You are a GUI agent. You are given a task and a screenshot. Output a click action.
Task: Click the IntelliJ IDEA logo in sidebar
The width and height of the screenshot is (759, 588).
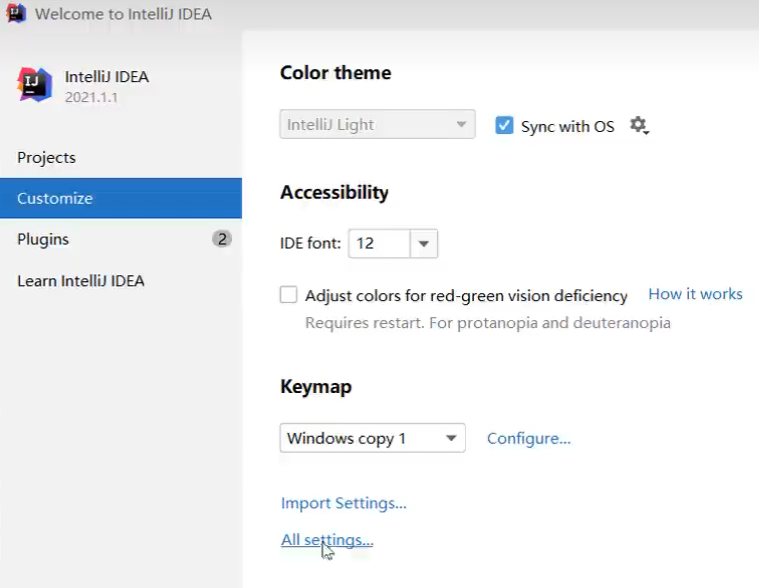click(x=34, y=85)
